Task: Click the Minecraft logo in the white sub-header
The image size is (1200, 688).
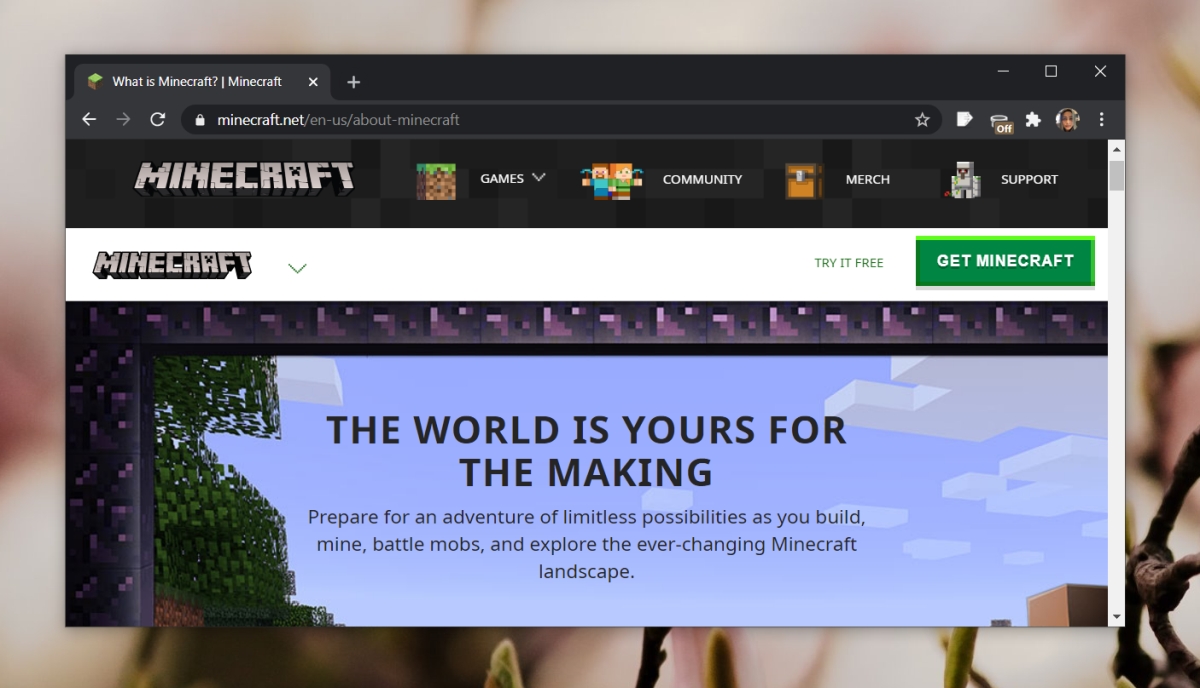Action: [172, 265]
